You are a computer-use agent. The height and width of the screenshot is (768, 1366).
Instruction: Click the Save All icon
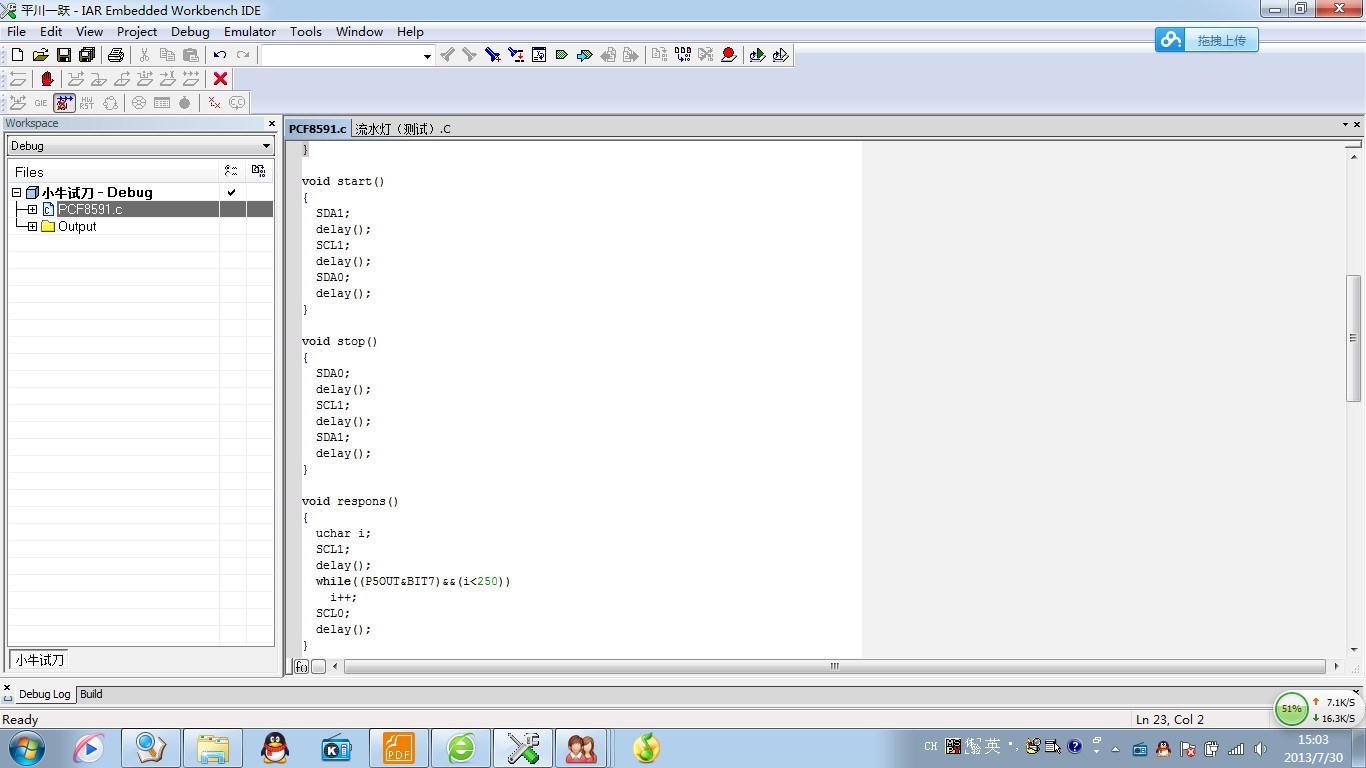pos(86,55)
